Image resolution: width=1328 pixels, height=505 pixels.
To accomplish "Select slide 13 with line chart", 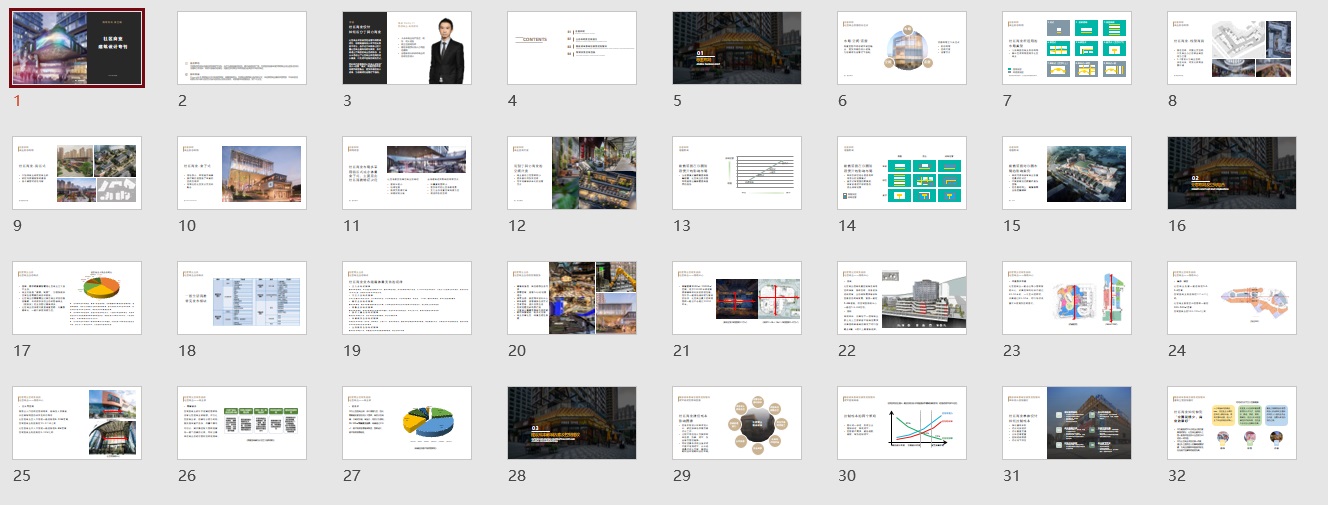I will 737,173.
